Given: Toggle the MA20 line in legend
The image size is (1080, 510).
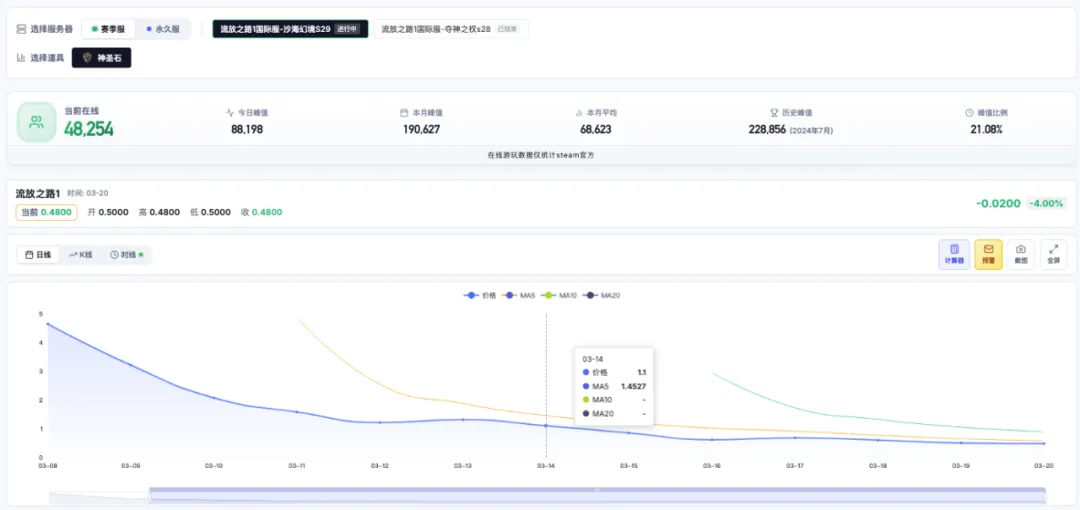Looking at the screenshot, I should pos(601,295).
